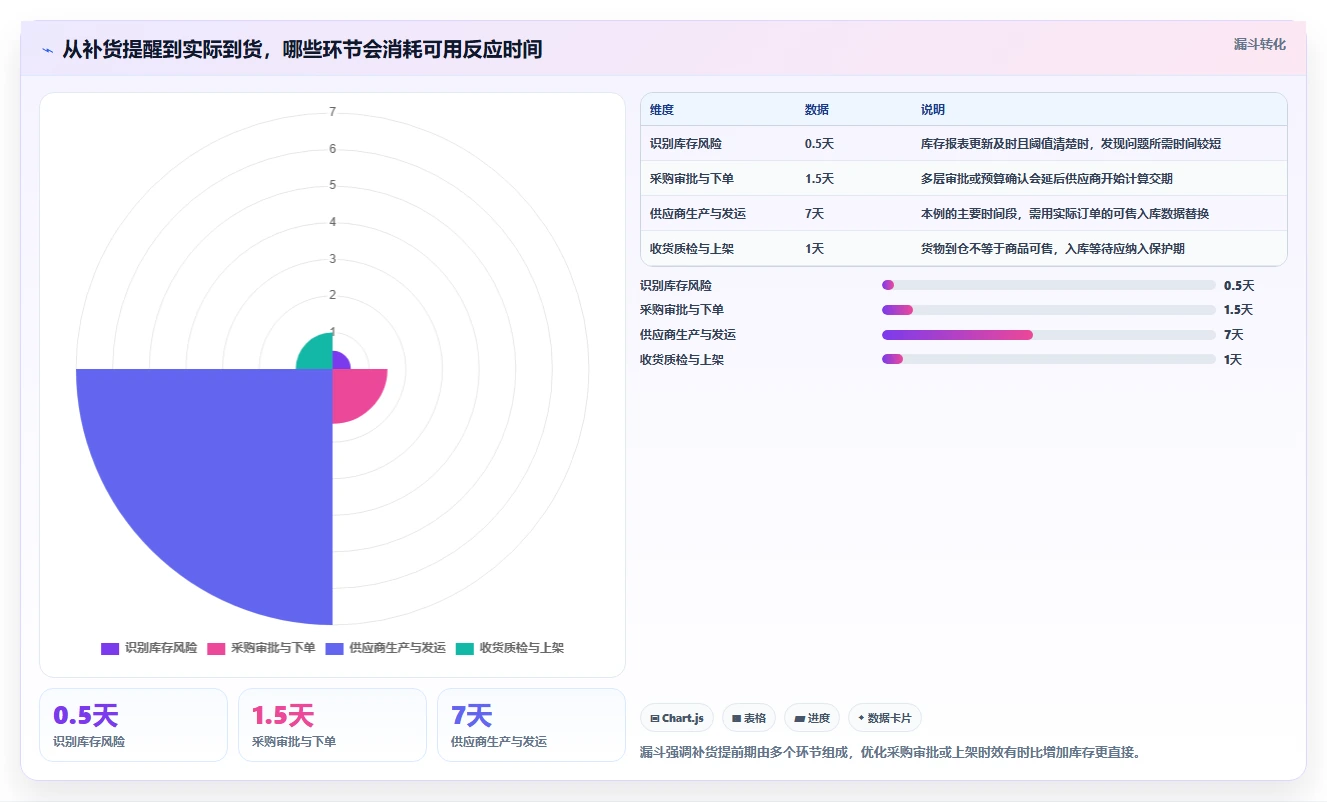Open the 0.5天 识别库存风险 data card
The width and height of the screenshot is (1327, 802).
(x=134, y=725)
